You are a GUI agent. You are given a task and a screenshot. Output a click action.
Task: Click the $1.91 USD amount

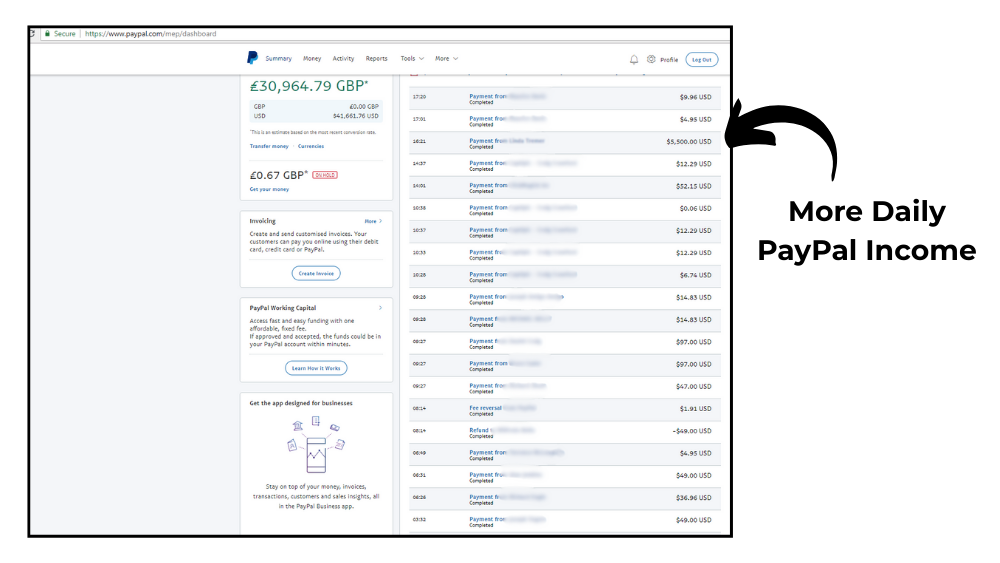point(695,409)
